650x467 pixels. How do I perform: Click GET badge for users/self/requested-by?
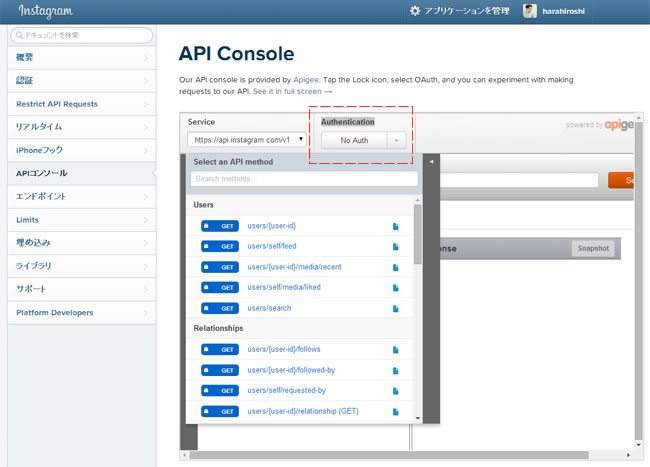(x=220, y=390)
